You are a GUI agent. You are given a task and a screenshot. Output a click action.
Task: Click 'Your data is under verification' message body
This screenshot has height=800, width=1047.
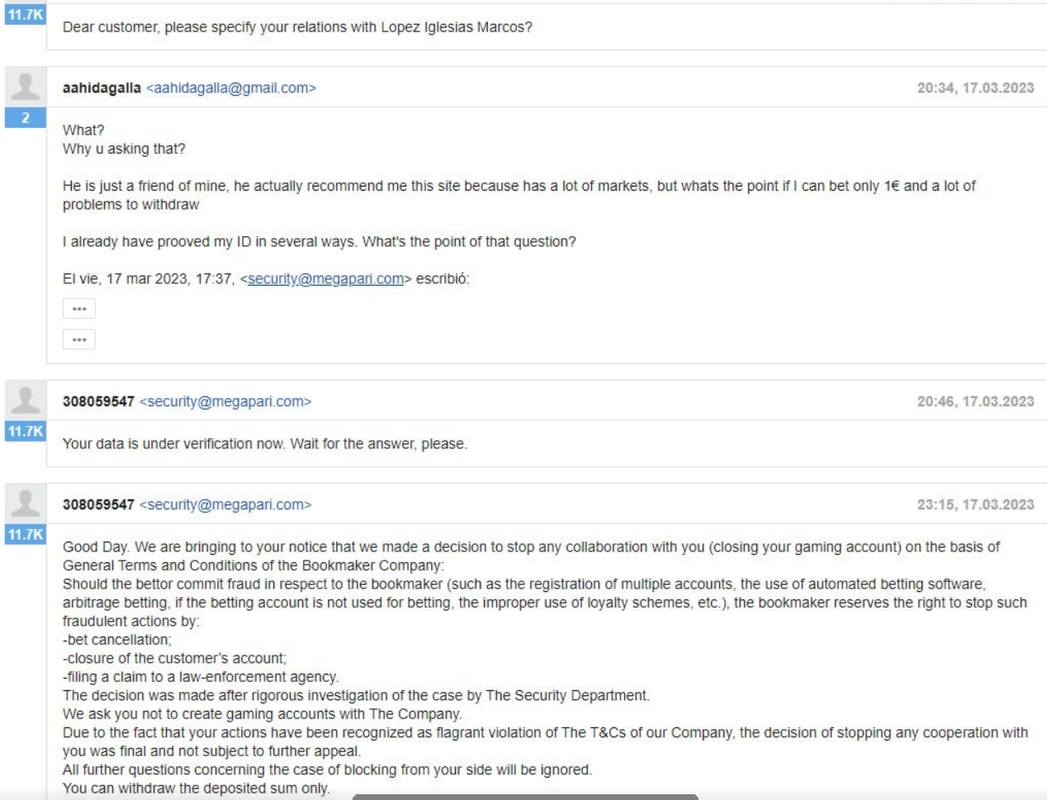pyautogui.click(x=265, y=443)
